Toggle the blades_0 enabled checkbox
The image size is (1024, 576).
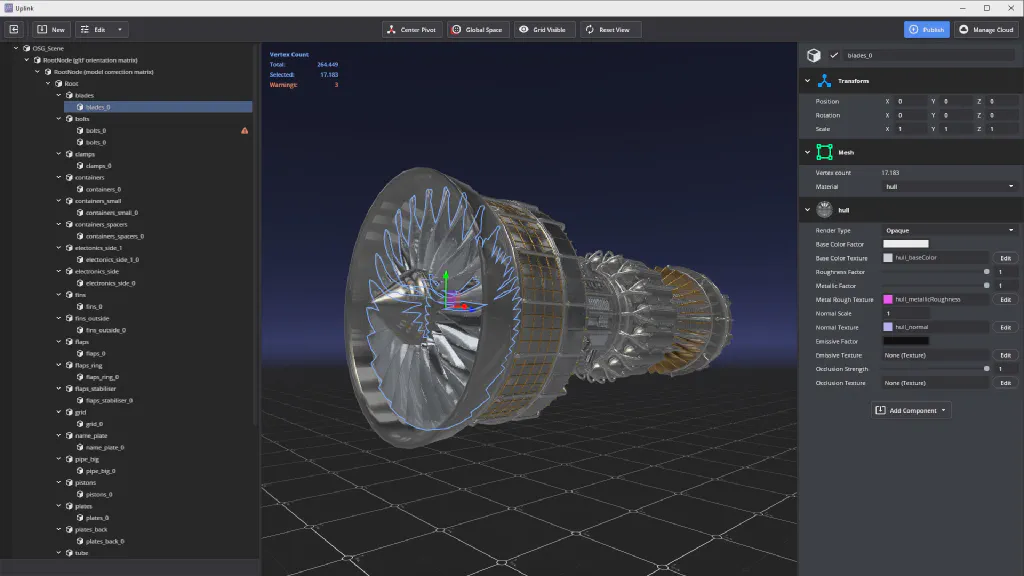click(x=834, y=56)
